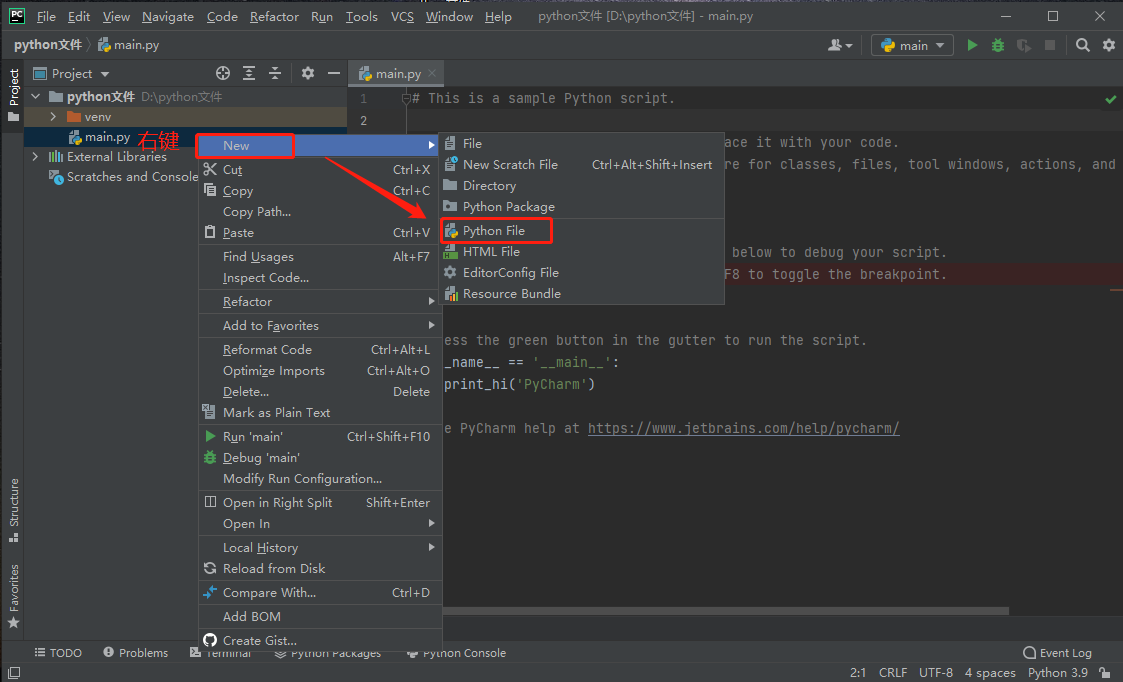This screenshot has height=682, width=1123.
Task: Click Python 3.9 interpreter in status bar
Action: [1057, 673]
